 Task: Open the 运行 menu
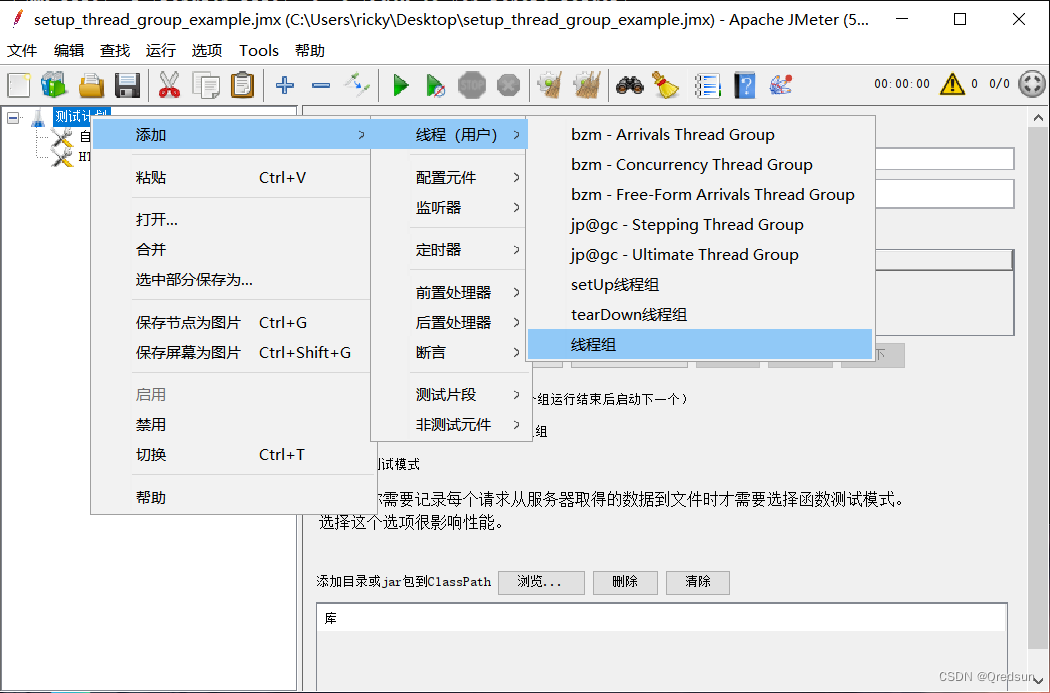[161, 51]
